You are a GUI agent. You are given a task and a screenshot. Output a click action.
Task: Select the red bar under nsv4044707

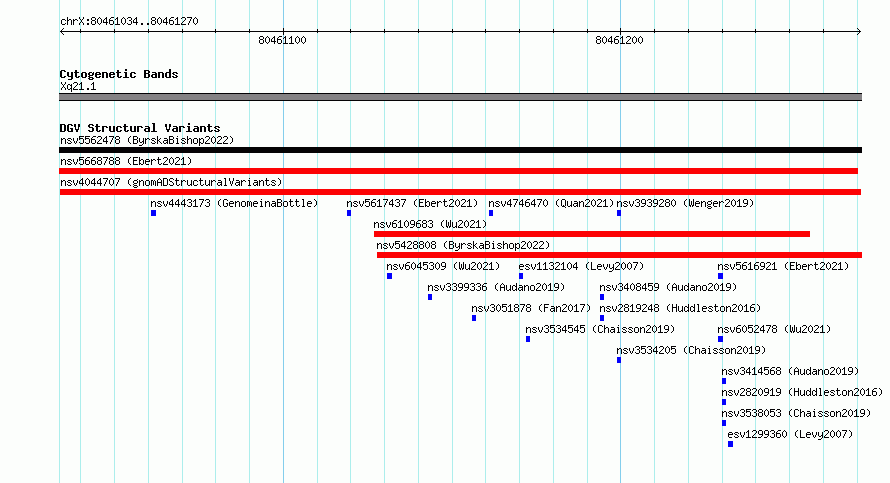click(460, 192)
